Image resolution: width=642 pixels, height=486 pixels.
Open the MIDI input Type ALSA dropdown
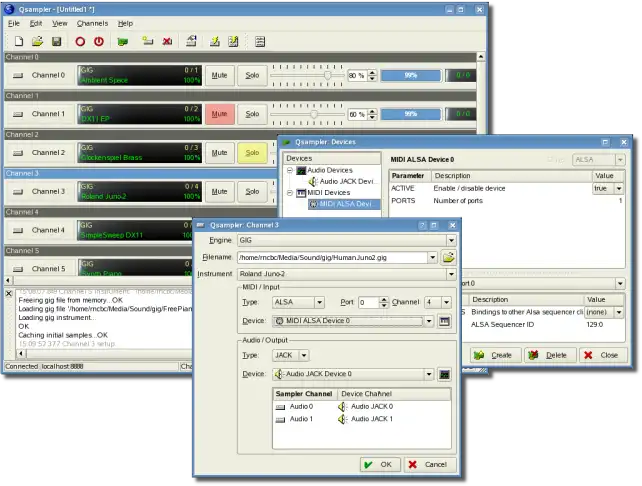point(319,303)
